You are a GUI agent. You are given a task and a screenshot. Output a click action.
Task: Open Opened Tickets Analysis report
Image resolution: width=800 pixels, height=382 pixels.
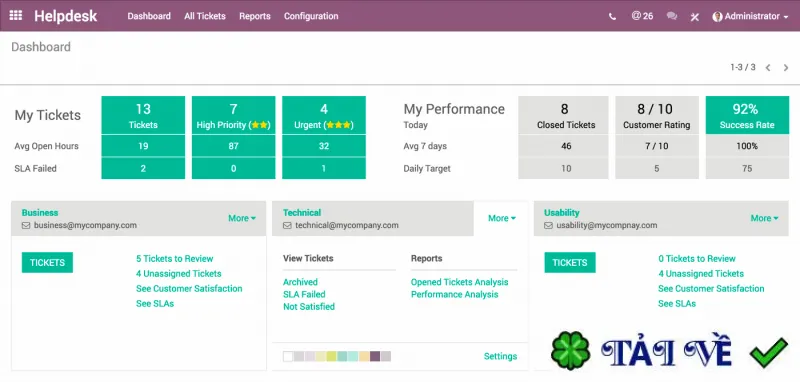(x=460, y=282)
